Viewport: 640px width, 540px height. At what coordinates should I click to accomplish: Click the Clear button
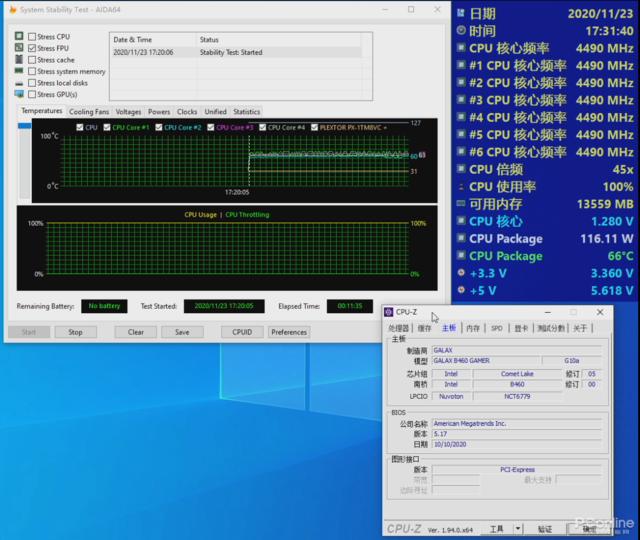[136, 332]
